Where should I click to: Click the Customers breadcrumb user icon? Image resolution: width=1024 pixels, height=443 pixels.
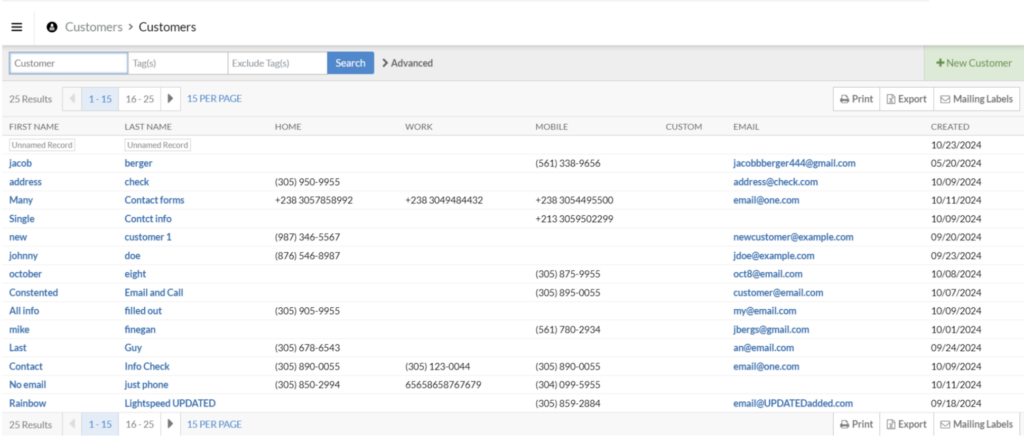52,27
